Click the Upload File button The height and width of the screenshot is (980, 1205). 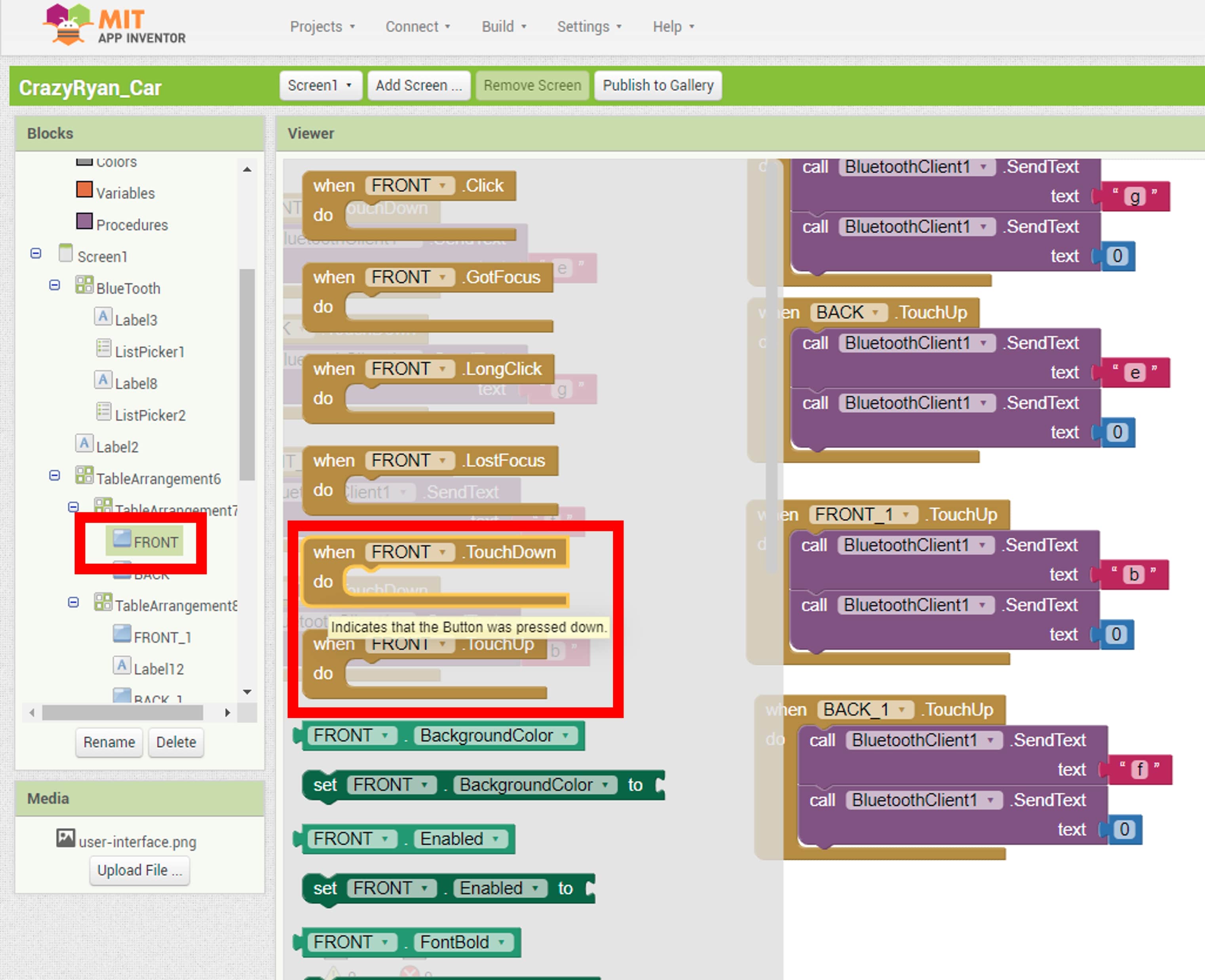click(139, 870)
